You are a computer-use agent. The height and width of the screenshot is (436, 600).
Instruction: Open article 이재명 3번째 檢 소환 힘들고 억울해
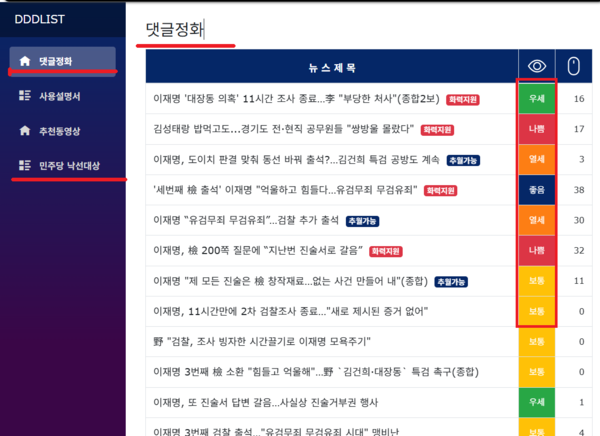click(x=316, y=372)
